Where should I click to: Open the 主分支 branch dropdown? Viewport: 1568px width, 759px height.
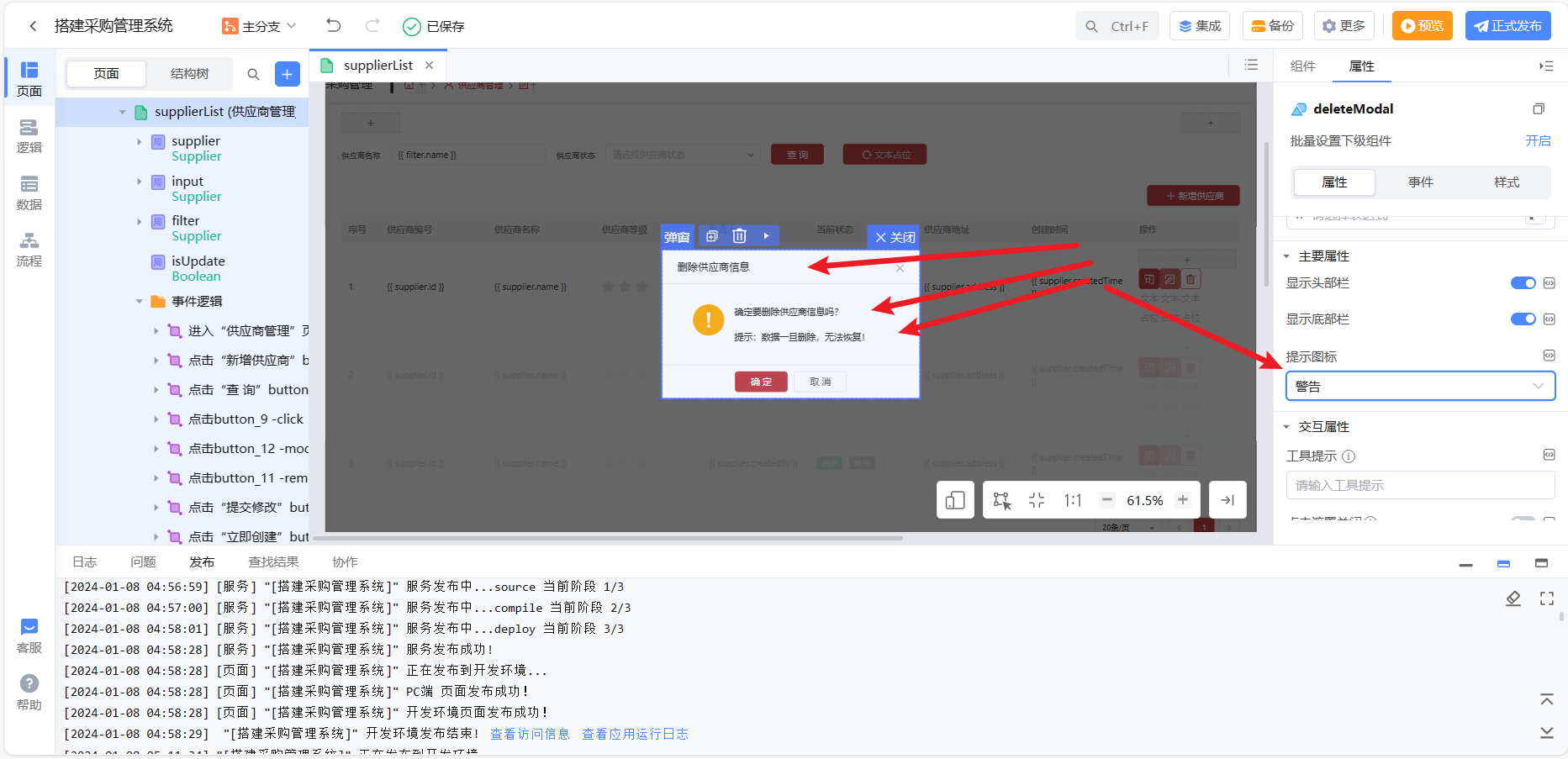click(259, 26)
